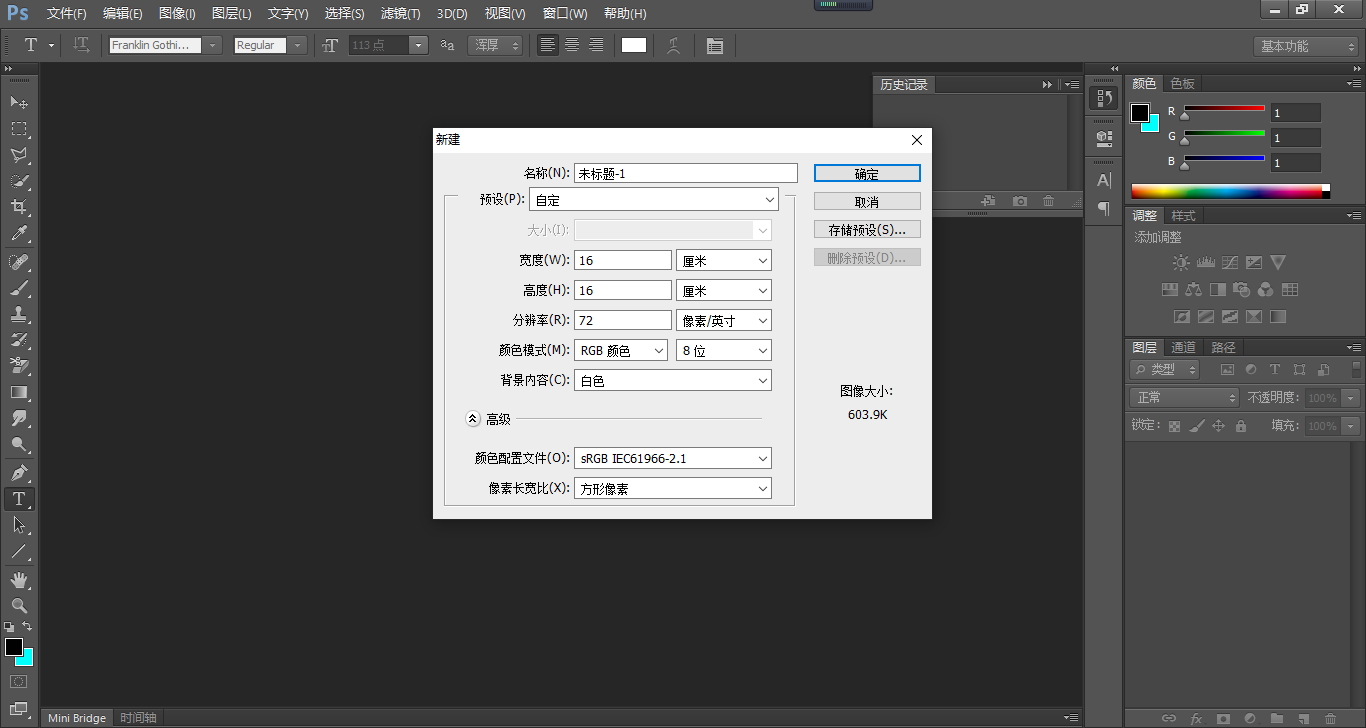1366x728 pixels.
Task: Click the 名称 name input field
Action: tap(685, 173)
